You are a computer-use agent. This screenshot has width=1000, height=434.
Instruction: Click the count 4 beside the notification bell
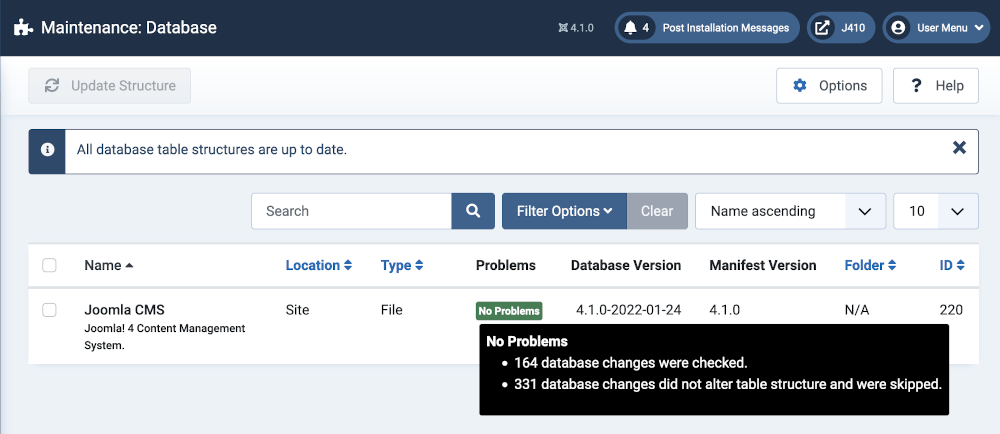[x=645, y=28]
